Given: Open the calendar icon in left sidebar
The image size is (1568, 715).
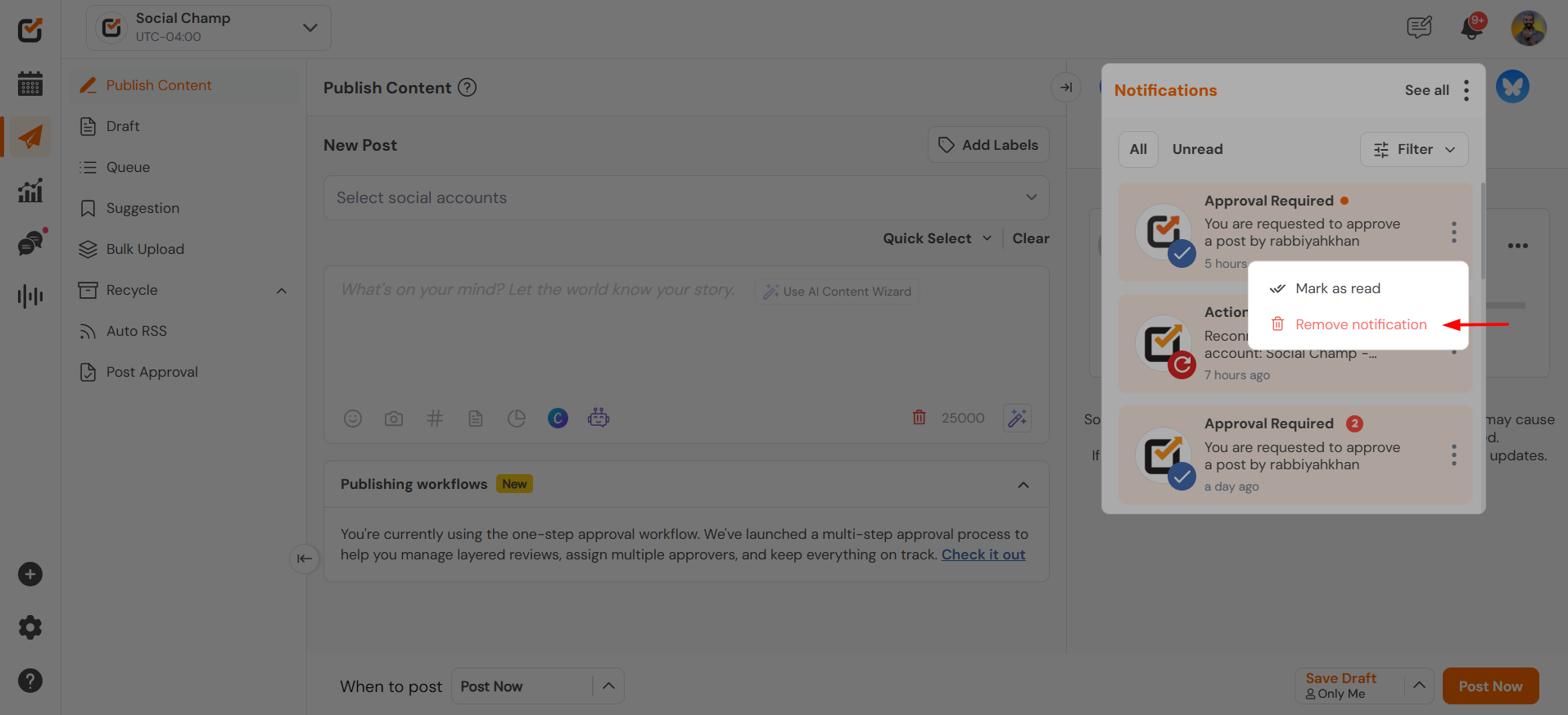Looking at the screenshot, I should 30,84.
